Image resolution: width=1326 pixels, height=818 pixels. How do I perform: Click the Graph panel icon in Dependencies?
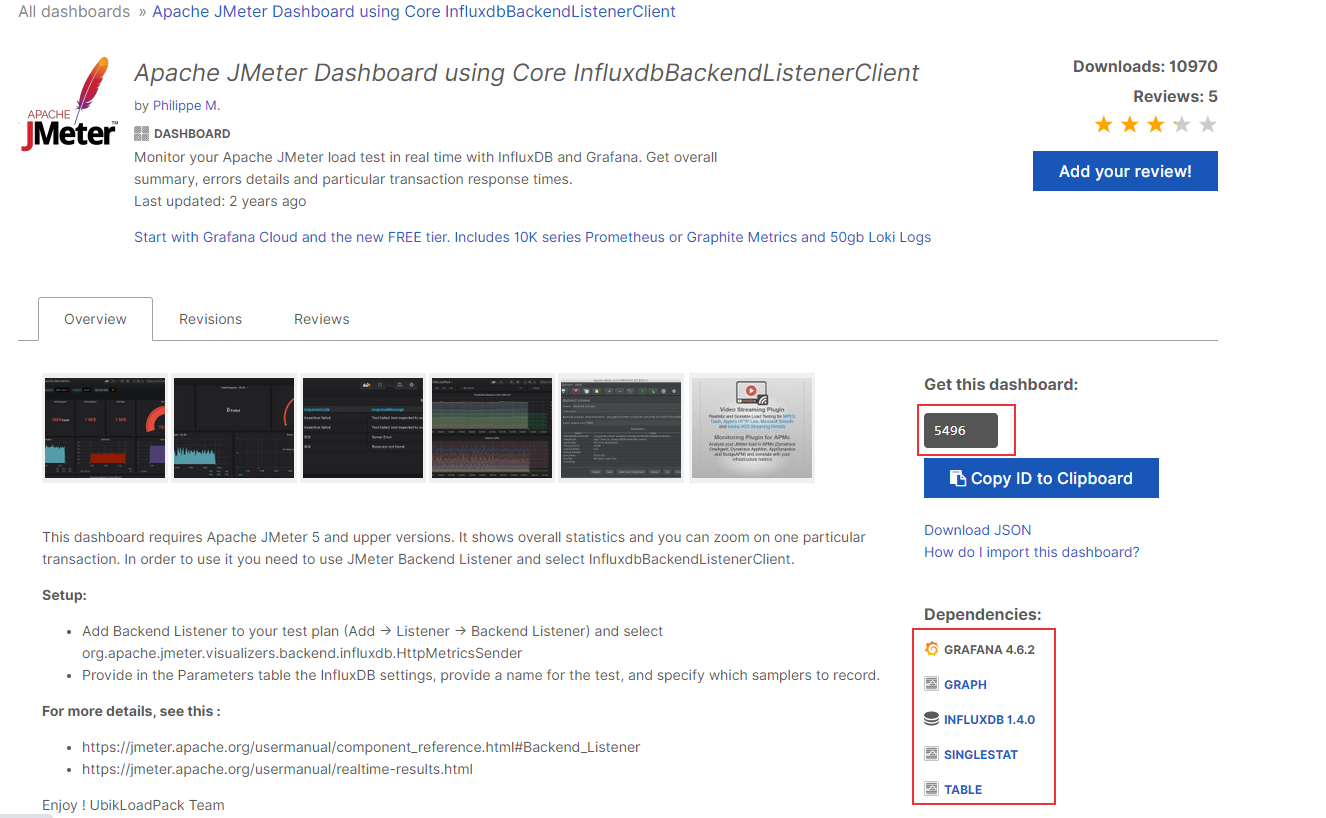click(x=931, y=684)
